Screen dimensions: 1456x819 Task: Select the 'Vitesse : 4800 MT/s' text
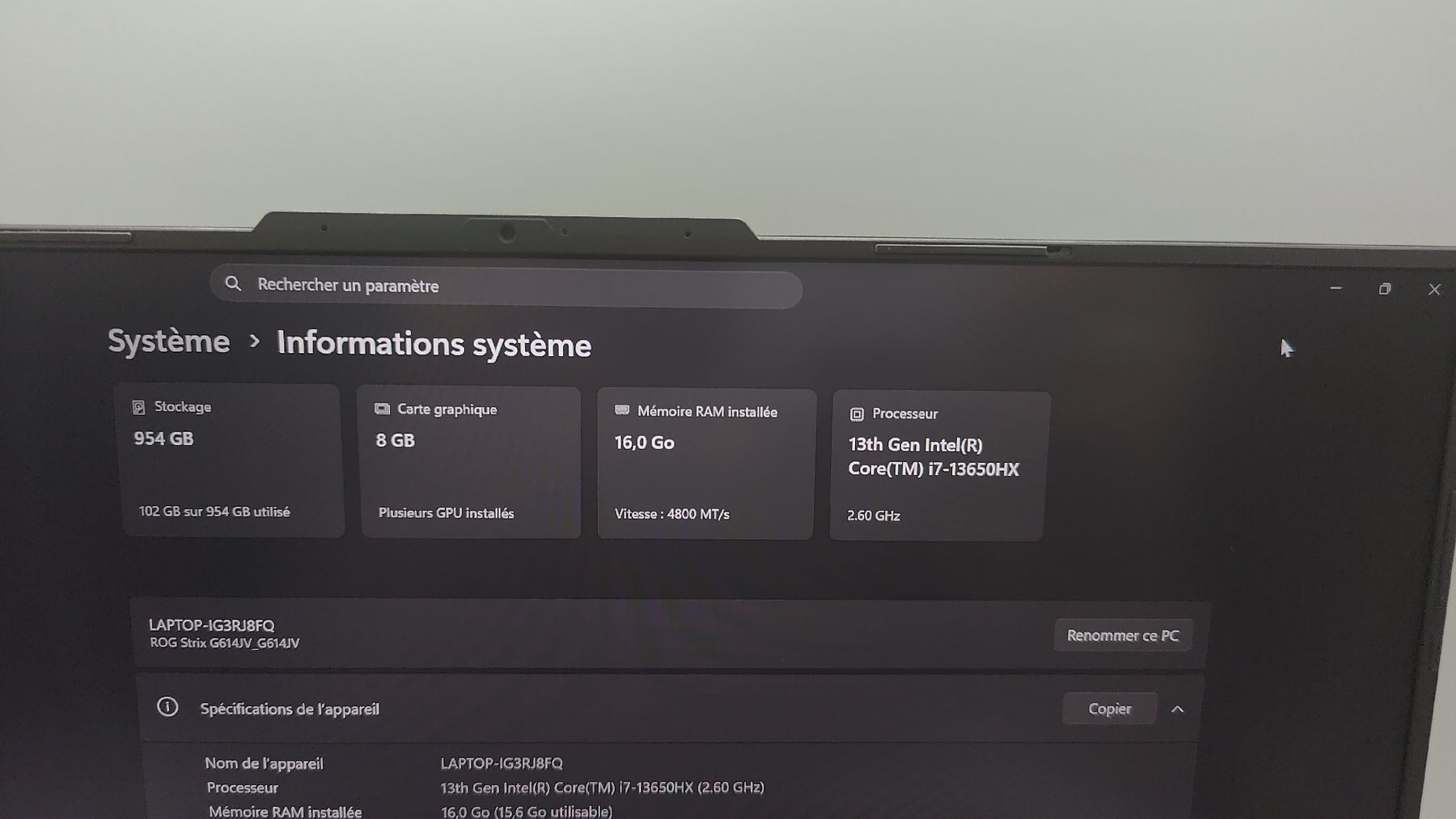[x=672, y=514]
